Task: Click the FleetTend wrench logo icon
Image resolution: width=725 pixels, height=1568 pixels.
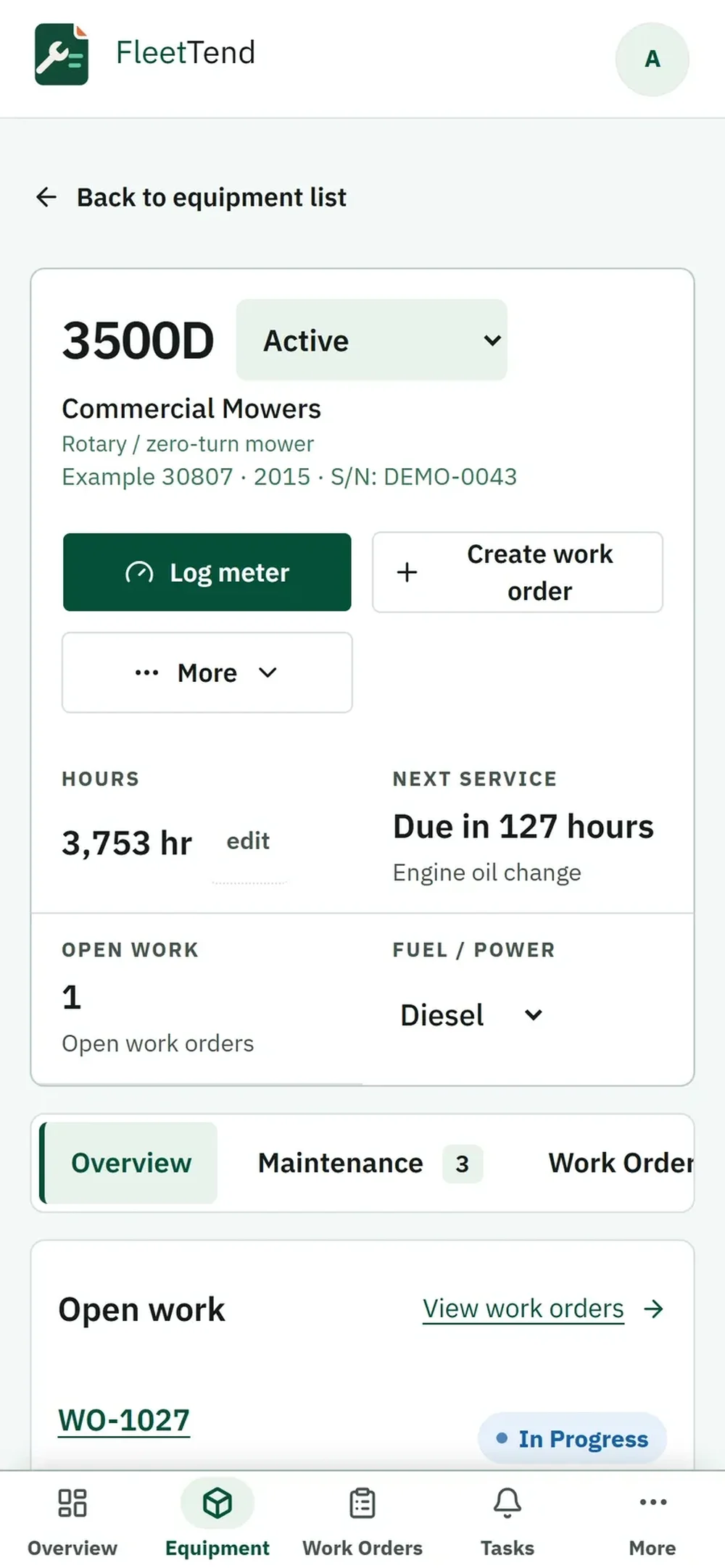Action: 62,54
